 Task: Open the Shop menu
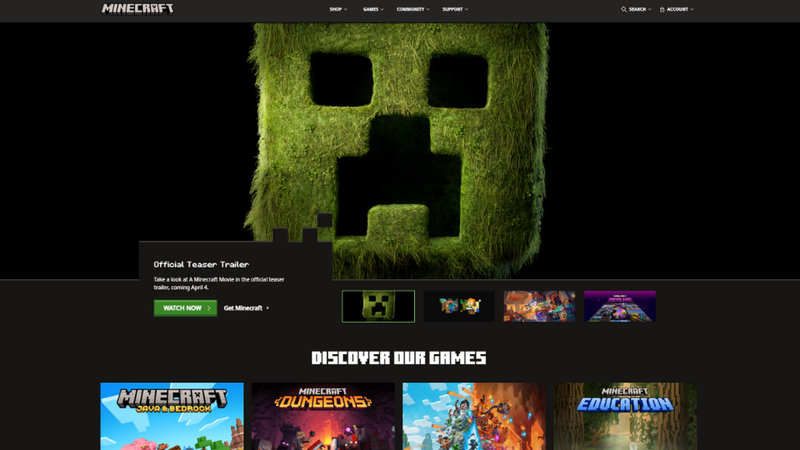coord(338,9)
